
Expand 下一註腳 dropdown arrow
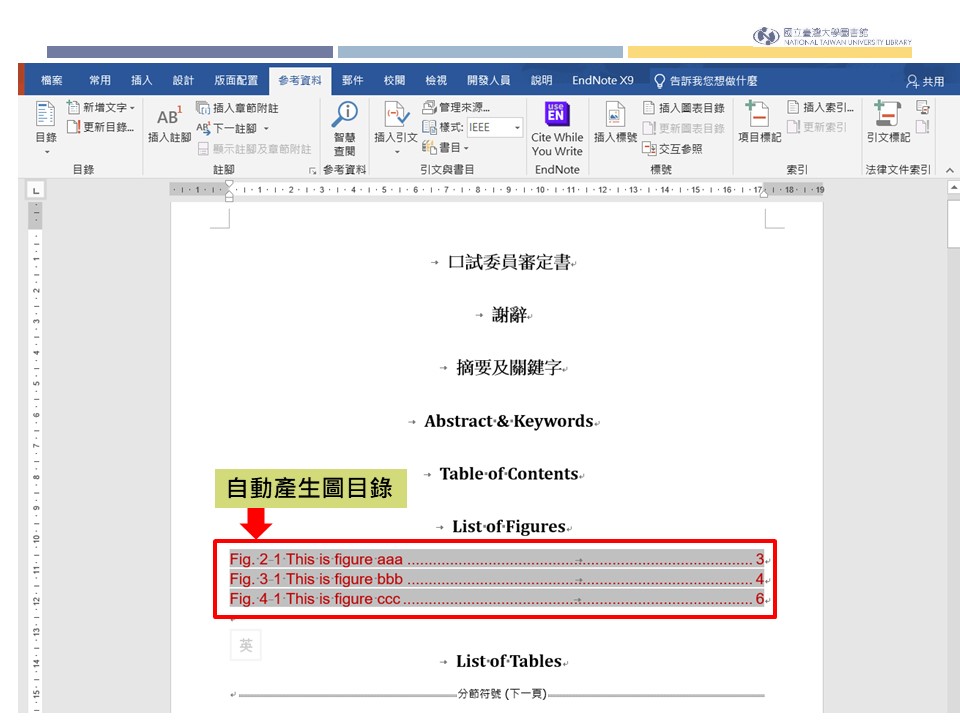click(x=266, y=129)
